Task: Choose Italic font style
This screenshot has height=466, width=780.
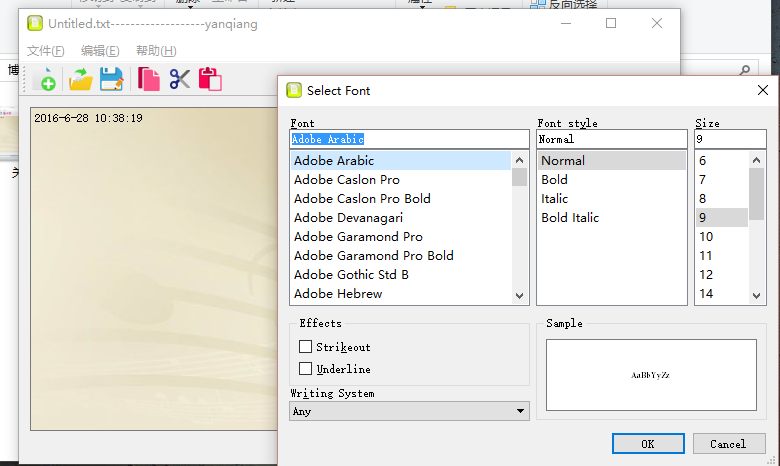Action: click(612, 198)
